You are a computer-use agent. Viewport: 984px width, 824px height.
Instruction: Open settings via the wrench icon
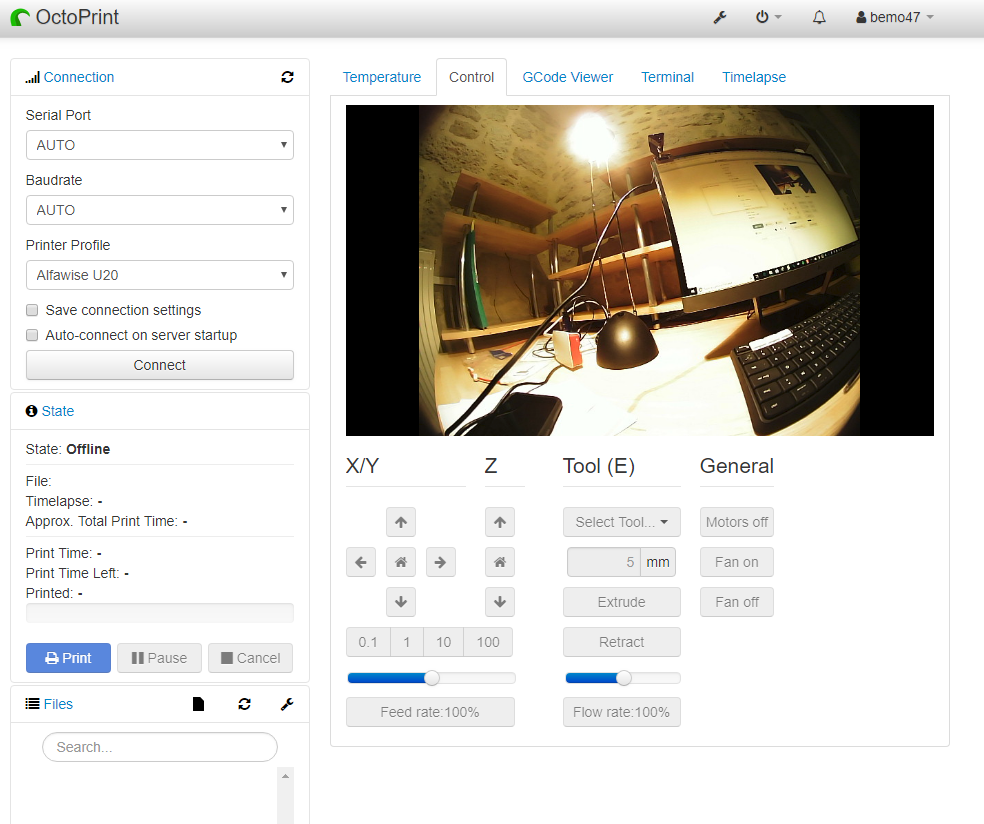(720, 18)
